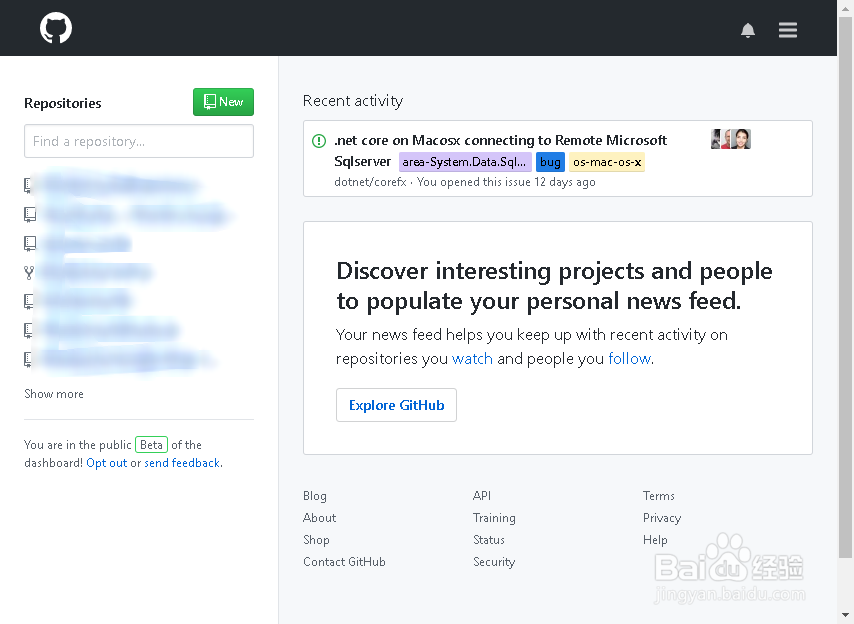Click the vertical page scrollbar
The width and height of the screenshot is (854, 624).
click(845, 300)
